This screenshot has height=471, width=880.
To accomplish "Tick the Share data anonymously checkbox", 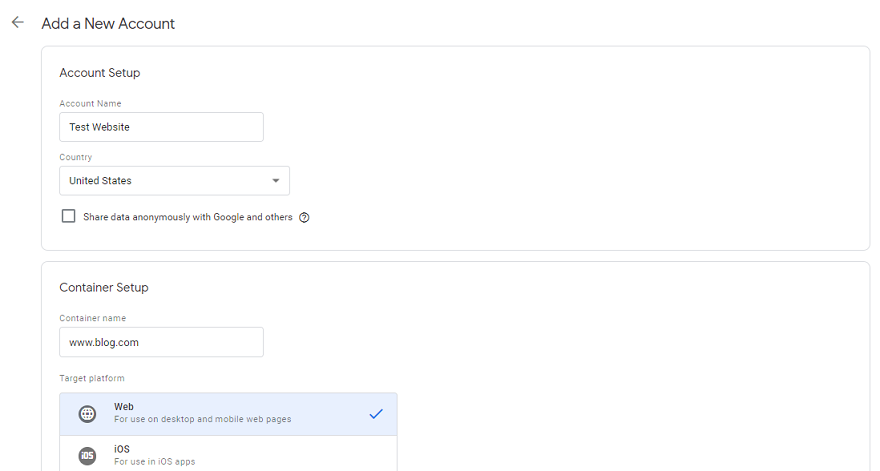I will 68,216.
